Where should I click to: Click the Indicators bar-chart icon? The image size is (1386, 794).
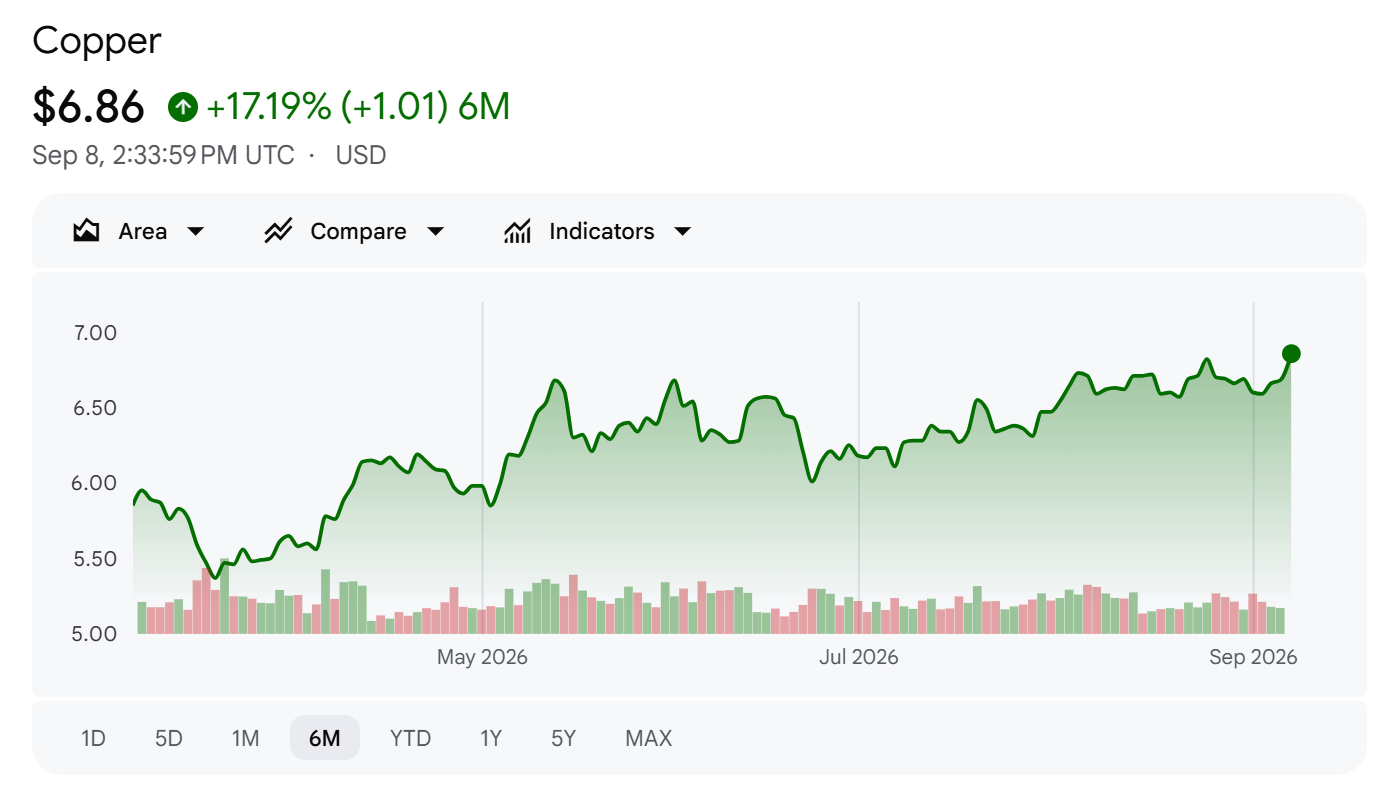pos(516,231)
